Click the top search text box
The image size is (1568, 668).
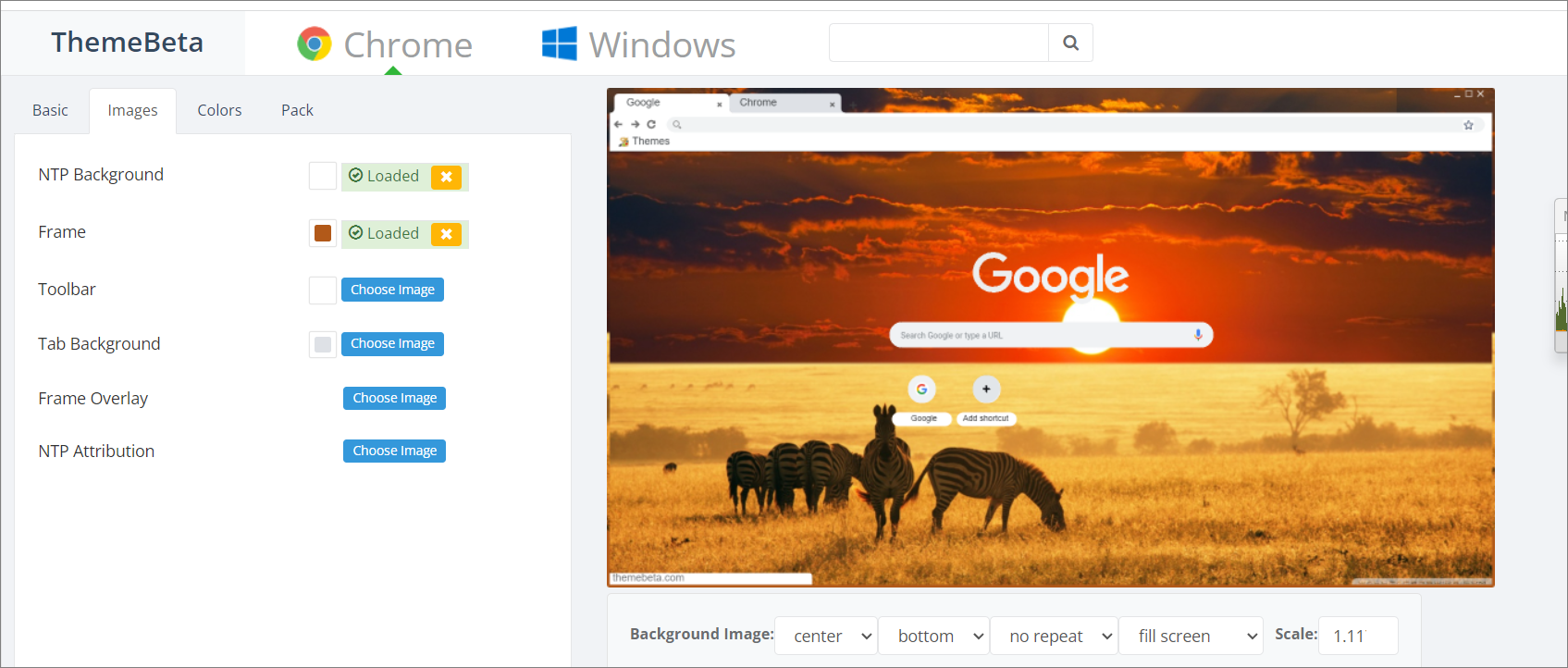939,43
